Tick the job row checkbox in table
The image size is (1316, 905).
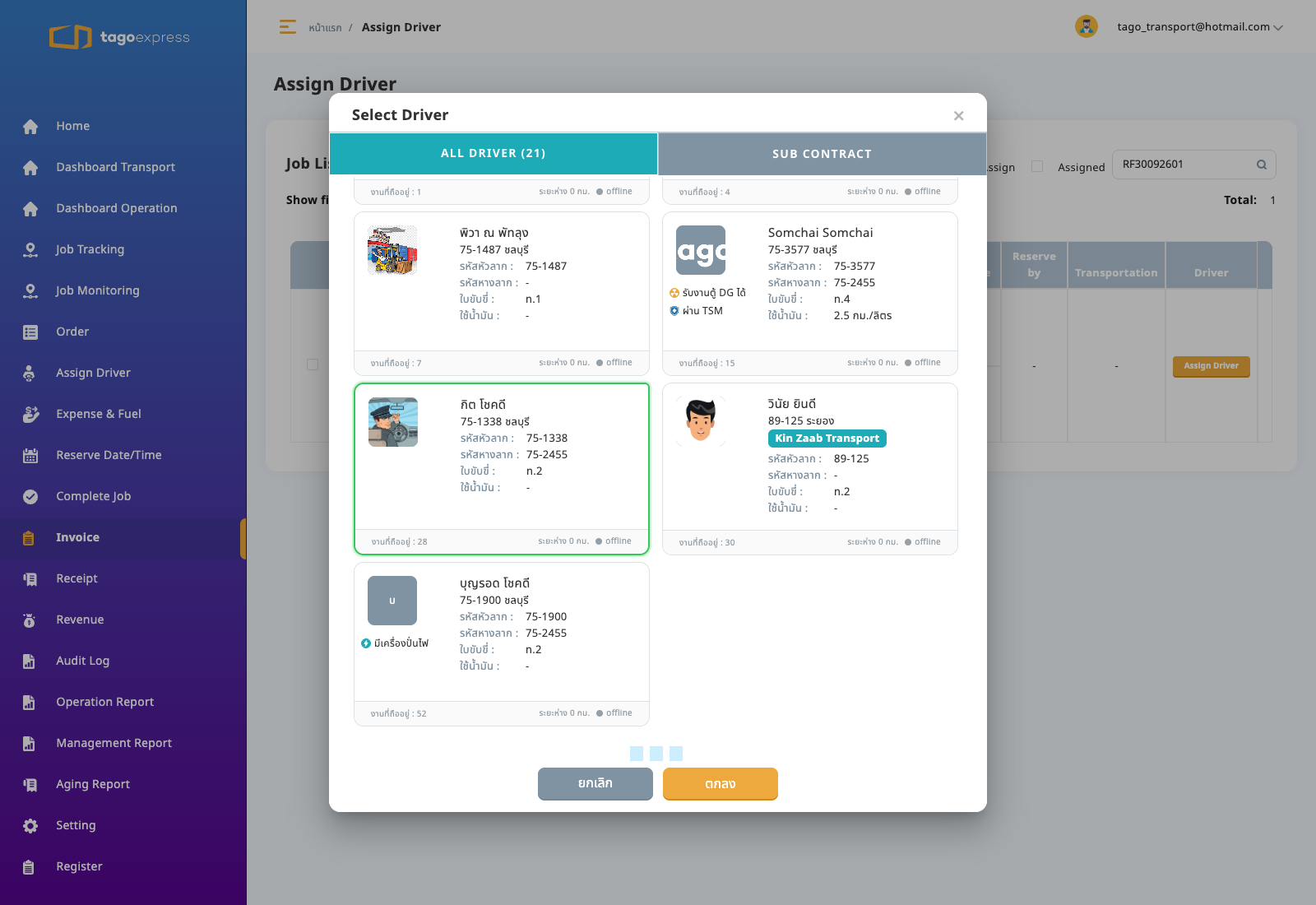tap(313, 364)
